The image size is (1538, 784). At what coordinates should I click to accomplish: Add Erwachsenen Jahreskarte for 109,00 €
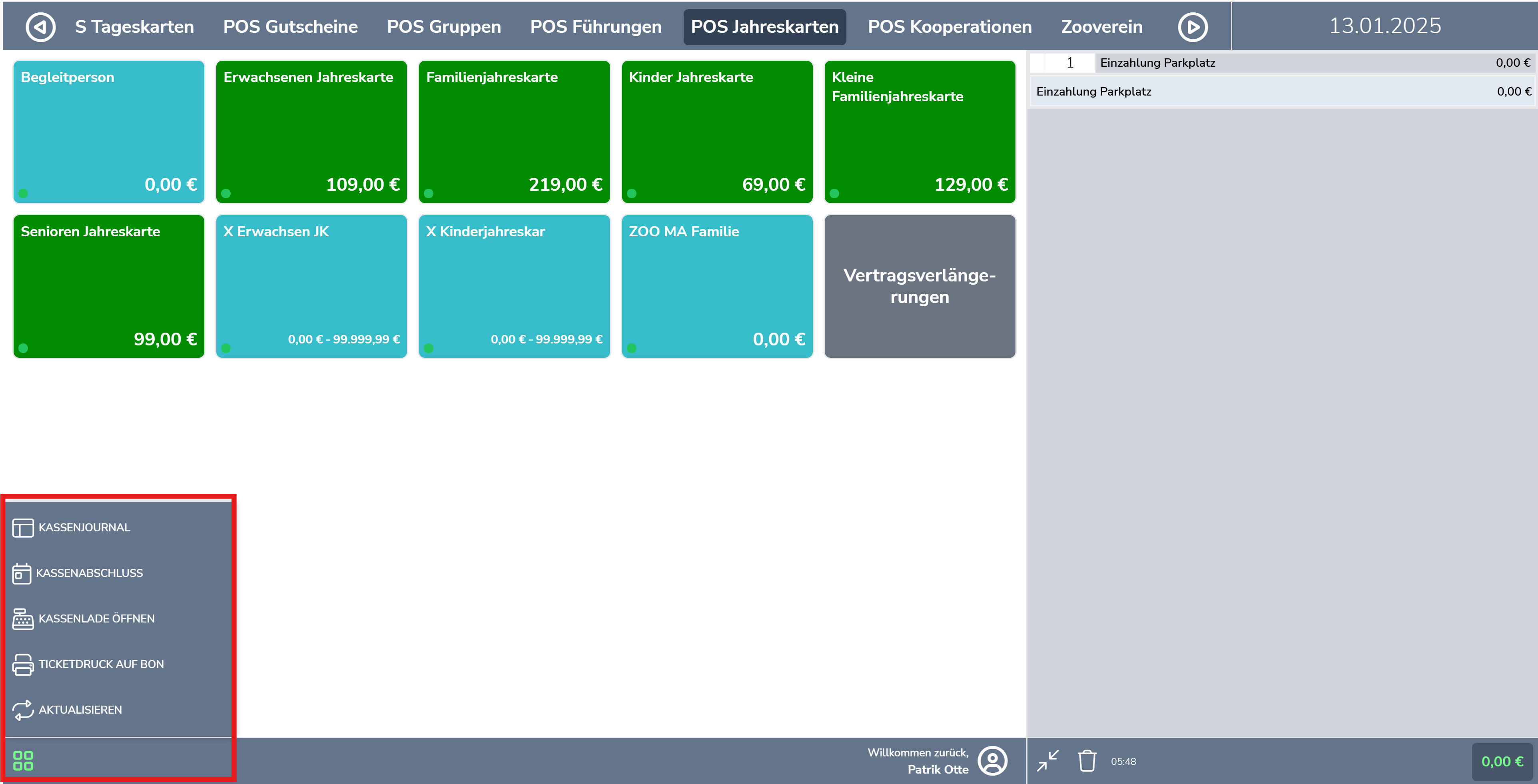(x=311, y=132)
